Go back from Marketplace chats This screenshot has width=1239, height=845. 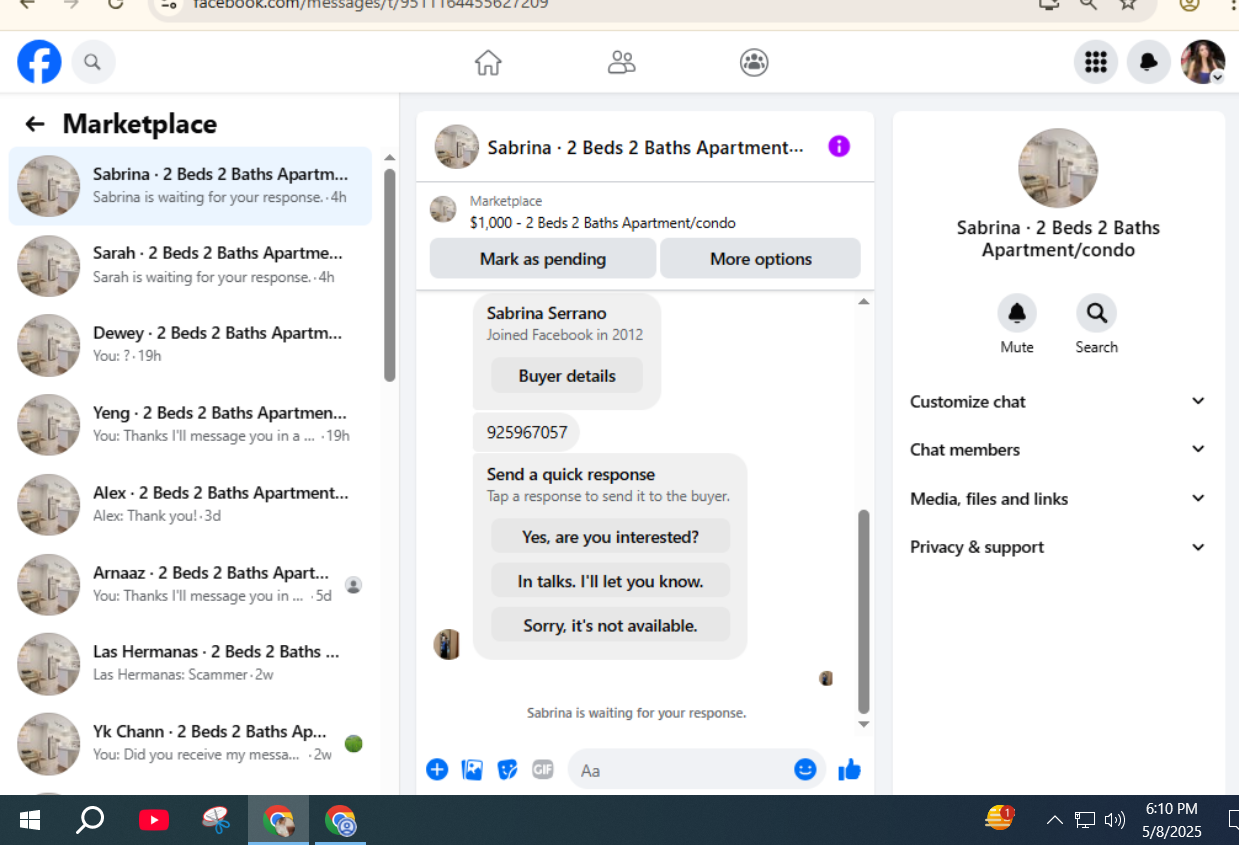(x=35, y=124)
